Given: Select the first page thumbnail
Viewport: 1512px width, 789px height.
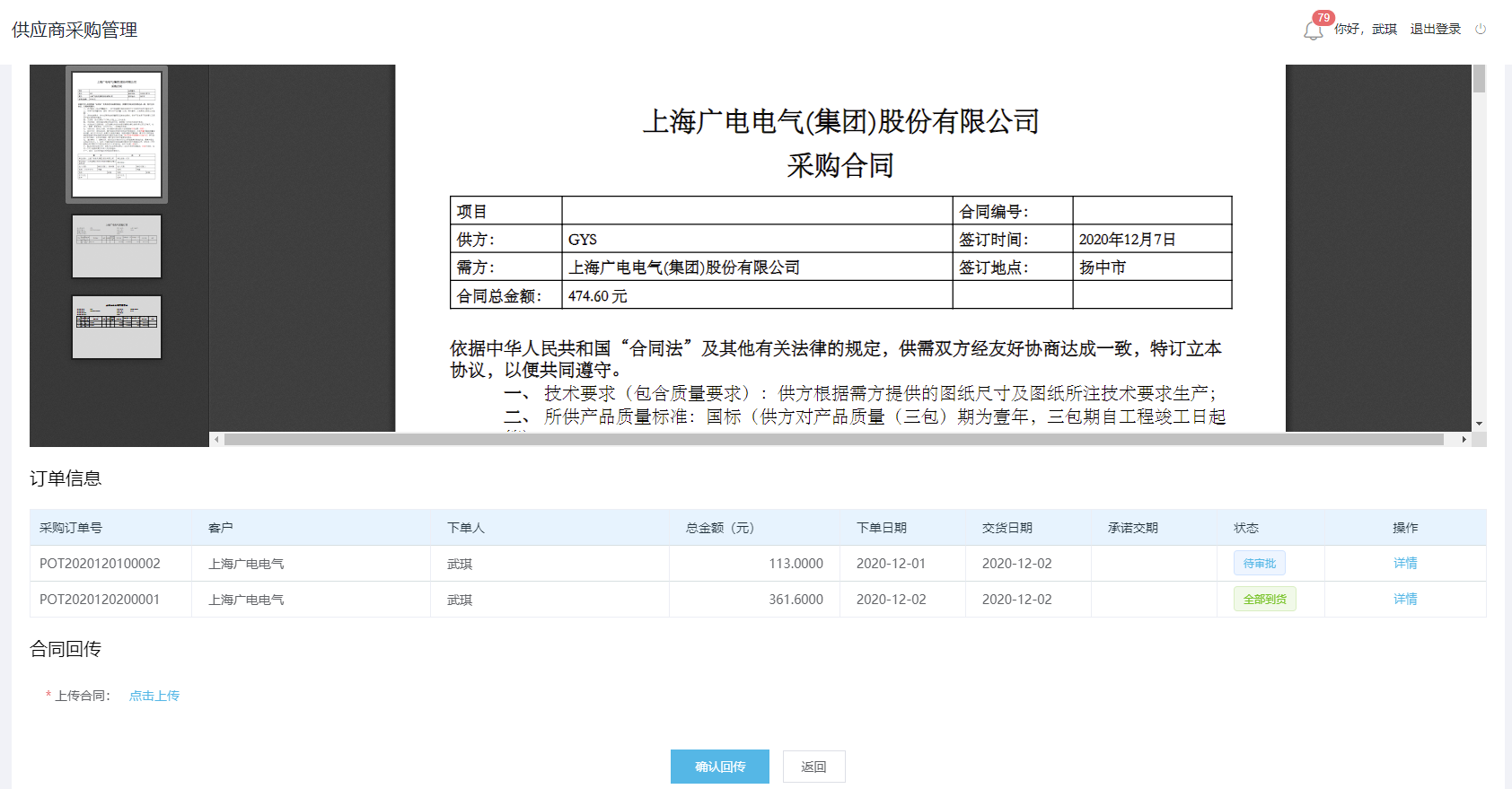Looking at the screenshot, I should [117, 135].
